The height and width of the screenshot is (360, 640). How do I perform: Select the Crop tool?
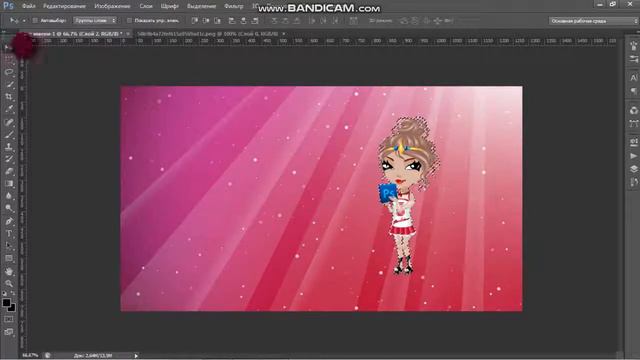[9, 97]
